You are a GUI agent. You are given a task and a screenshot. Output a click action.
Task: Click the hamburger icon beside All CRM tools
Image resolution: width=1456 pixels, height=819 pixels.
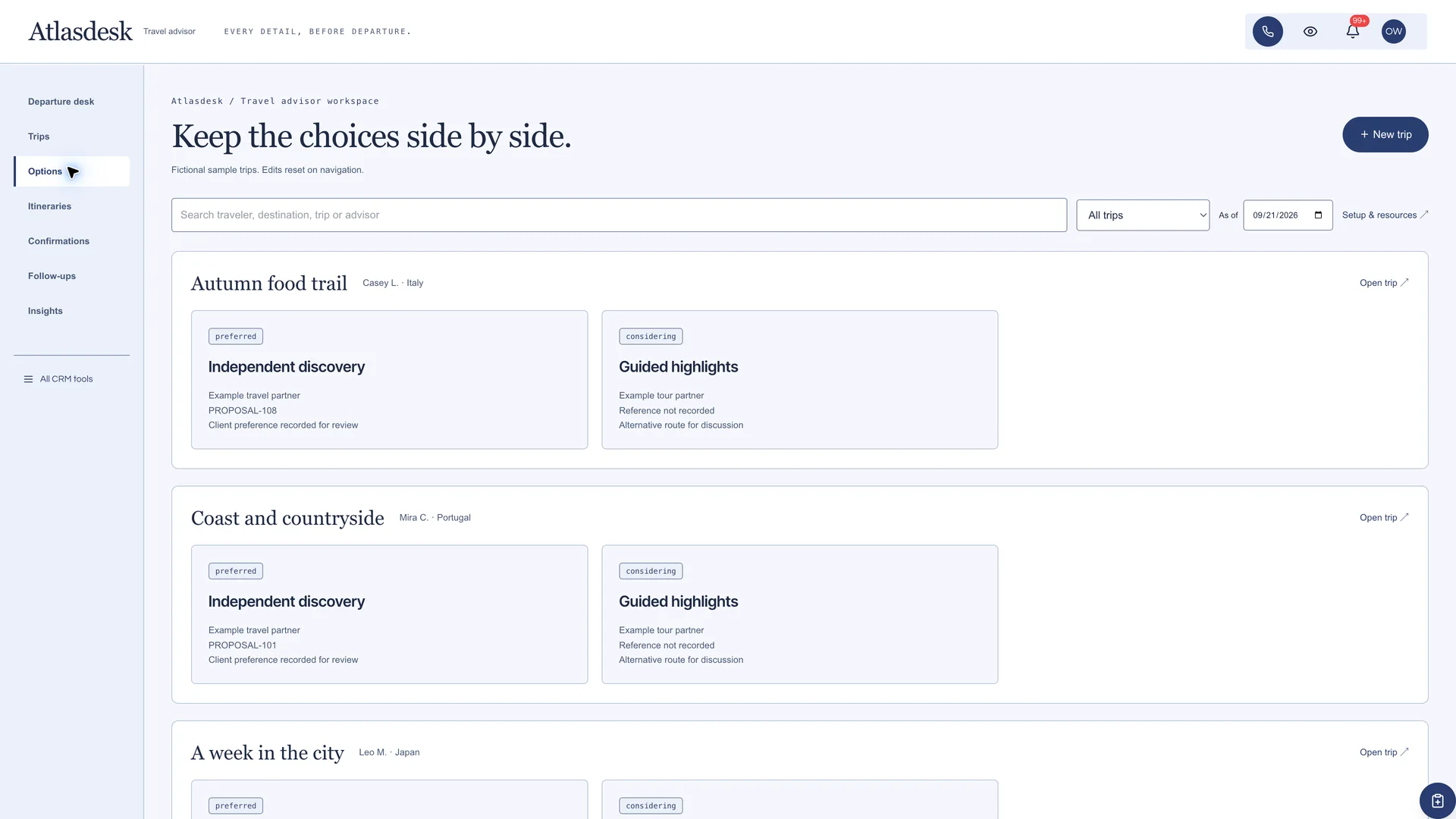click(x=28, y=379)
